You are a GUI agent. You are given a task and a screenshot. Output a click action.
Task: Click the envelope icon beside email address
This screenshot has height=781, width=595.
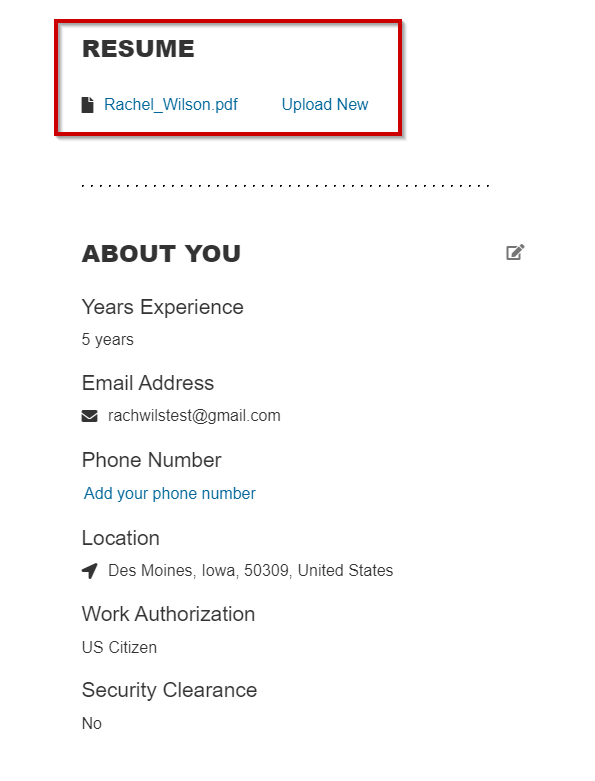90,415
